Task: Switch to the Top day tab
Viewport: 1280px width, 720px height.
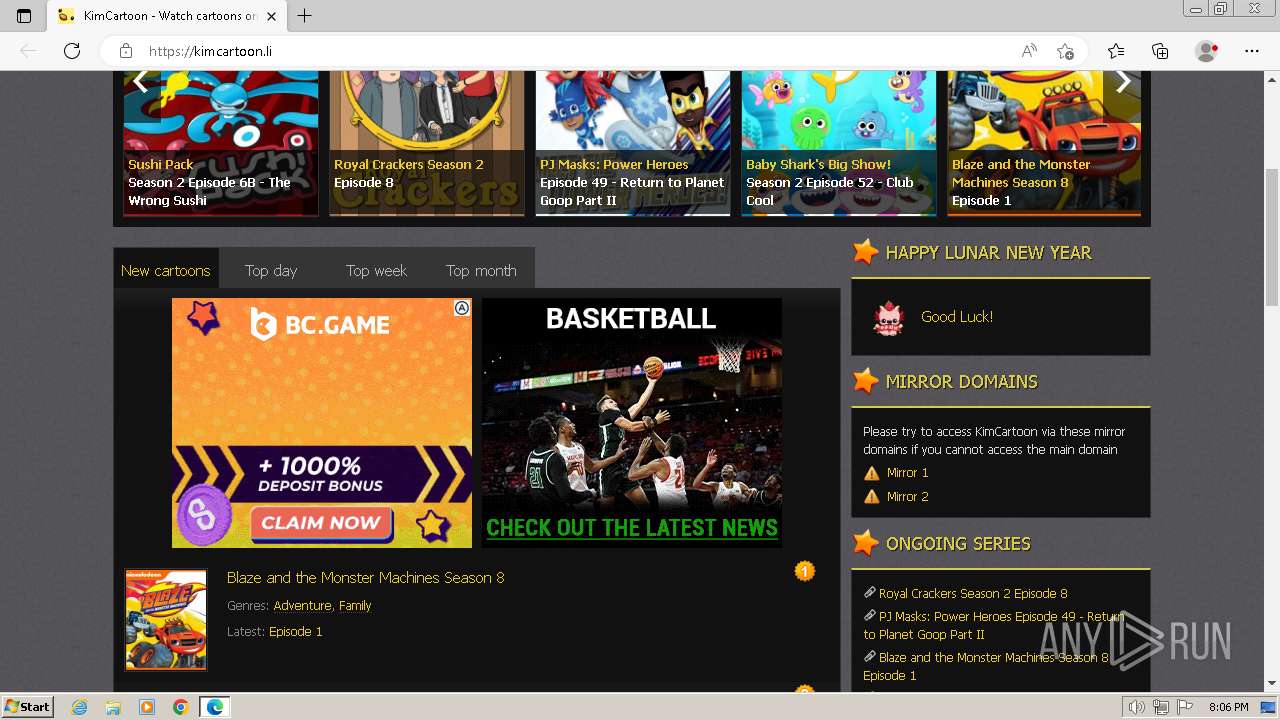Action: point(271,270)
